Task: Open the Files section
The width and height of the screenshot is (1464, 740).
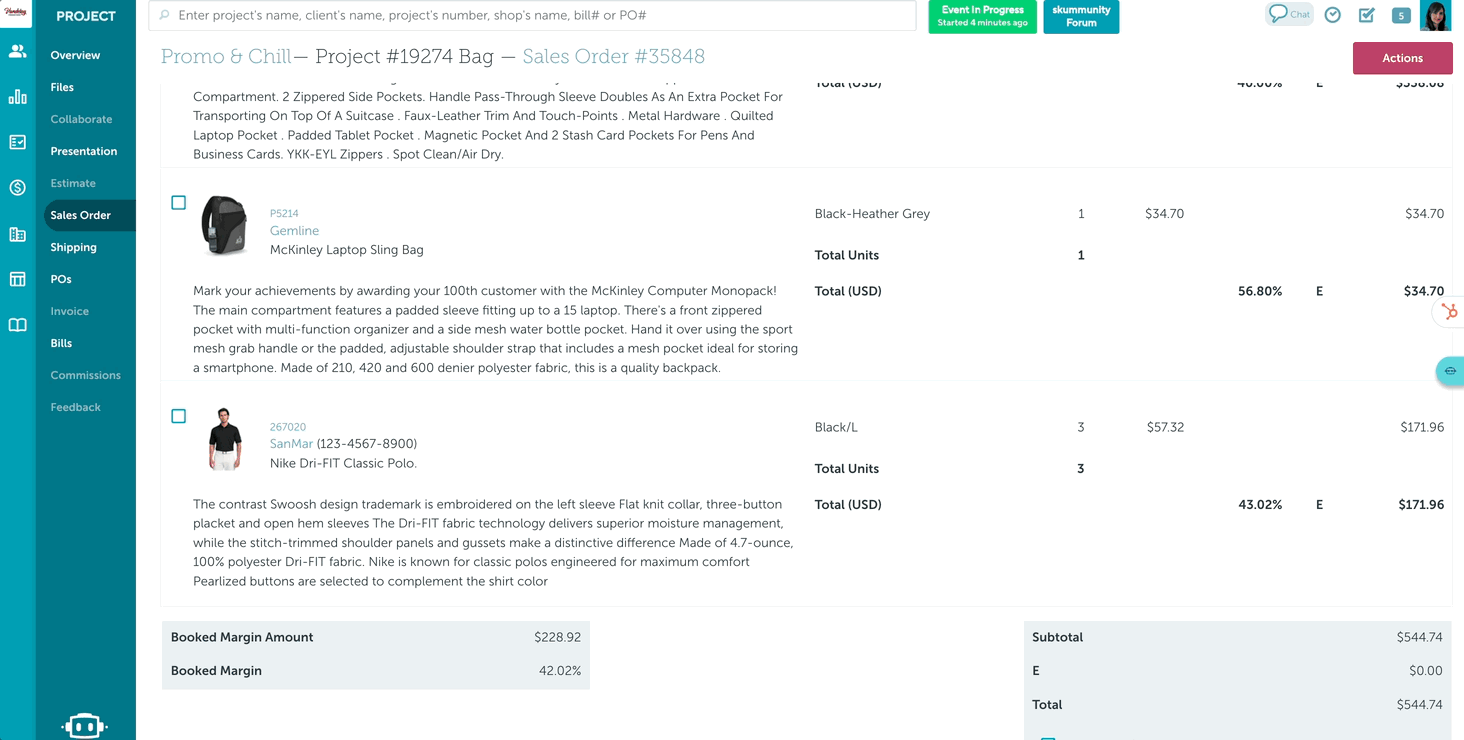Action: [x=62, y=87]
